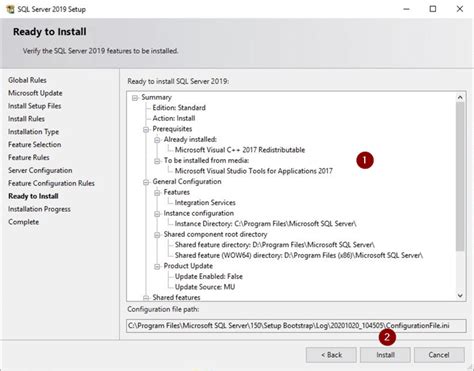Screen dimensions: 474x371
Task: Click the scroll down arrow in summary
Action: 460,295
